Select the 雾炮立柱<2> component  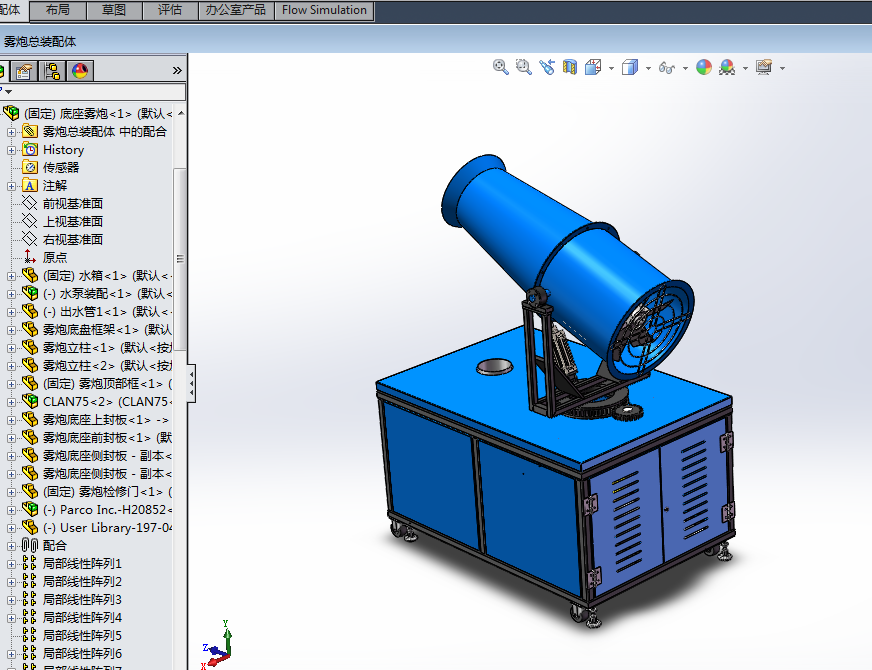click(x=107, y=365)
